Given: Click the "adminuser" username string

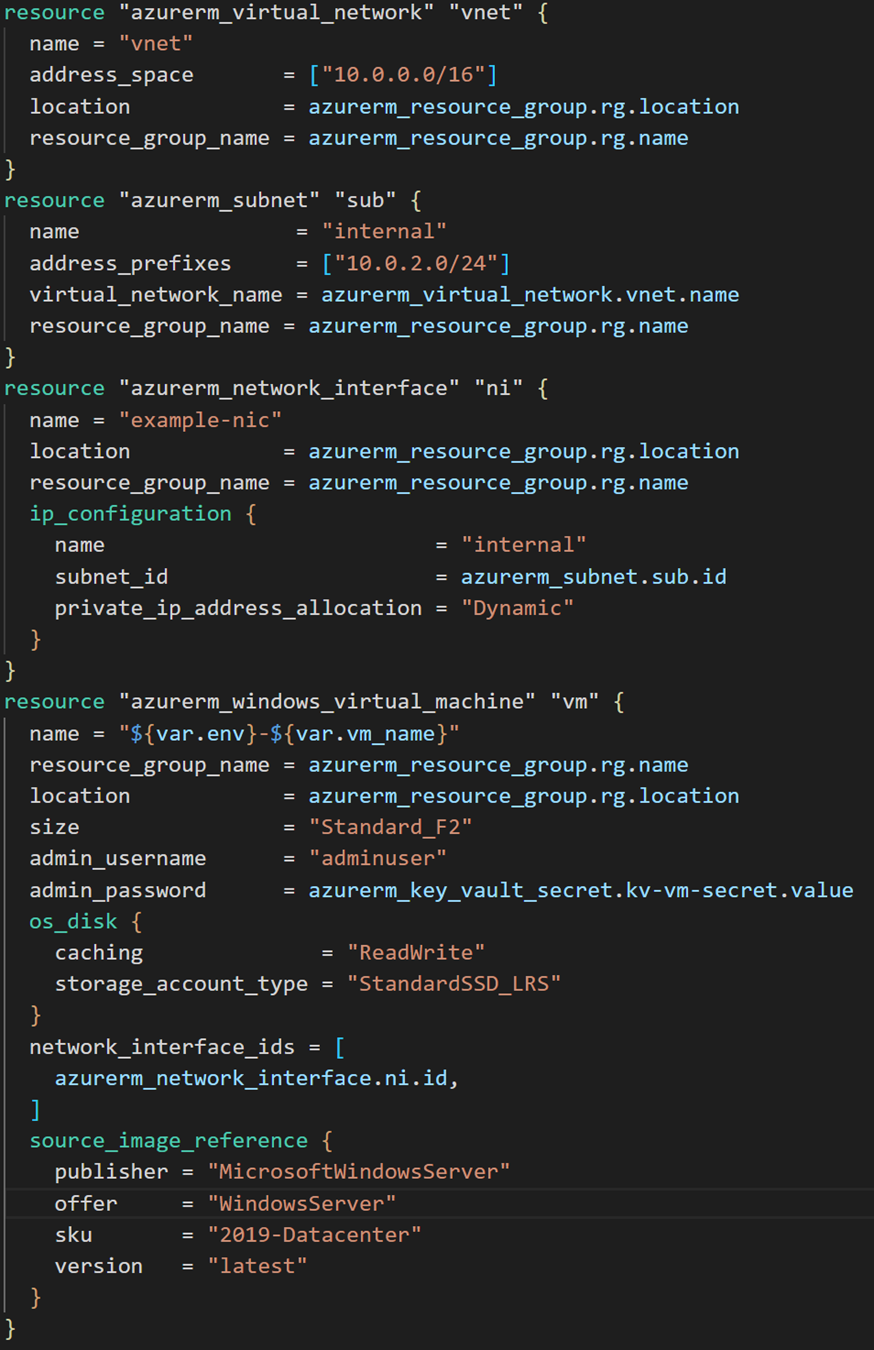Looking at the screenshot, I should click(377, 859).
